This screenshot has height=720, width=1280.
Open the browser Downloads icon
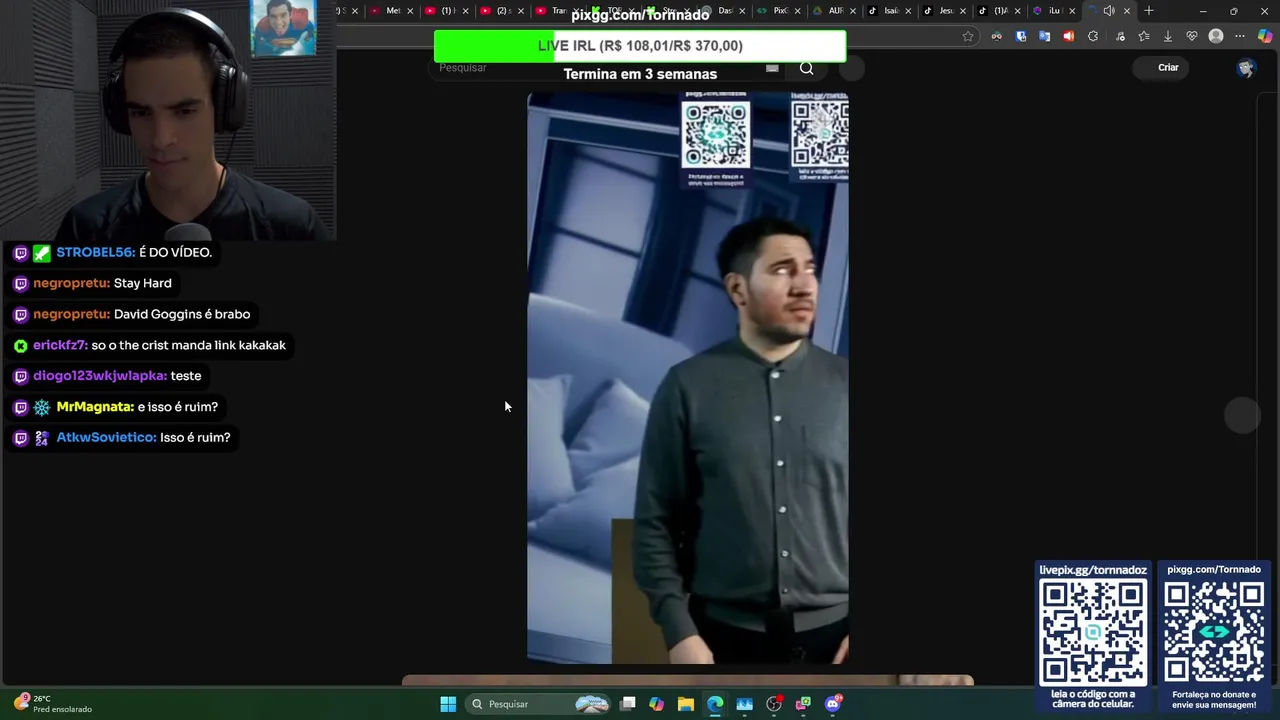click(1167, 36)
